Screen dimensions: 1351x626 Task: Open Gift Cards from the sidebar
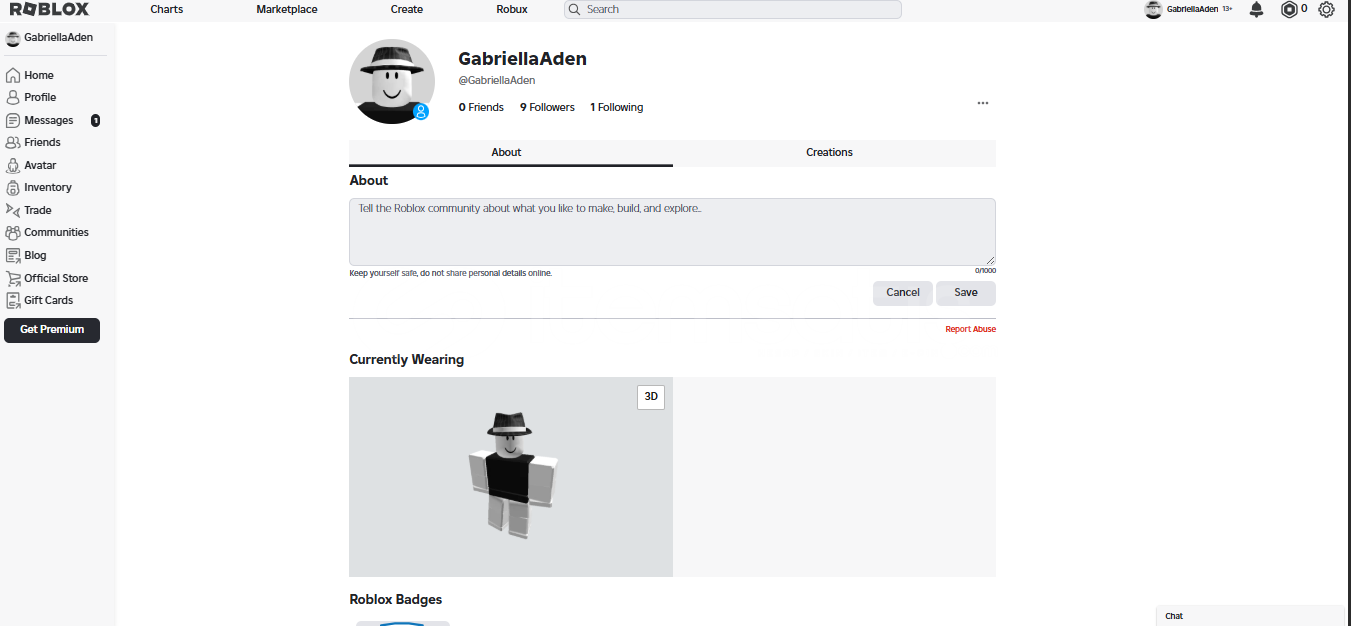48,300
